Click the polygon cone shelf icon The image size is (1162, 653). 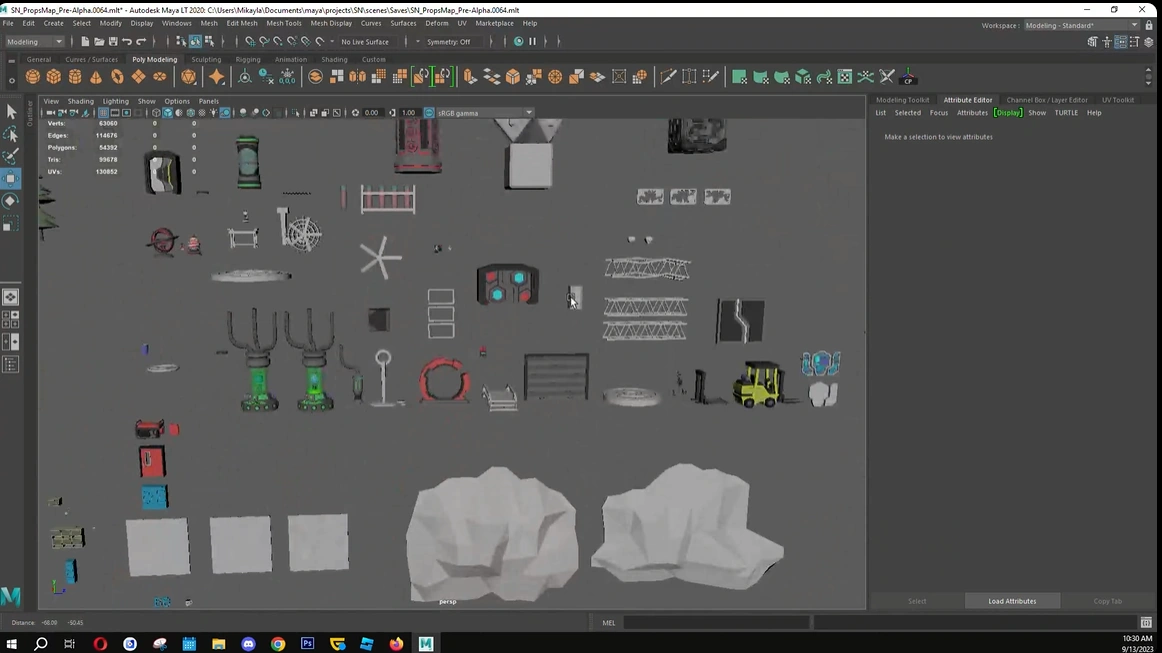coord(96,77)
